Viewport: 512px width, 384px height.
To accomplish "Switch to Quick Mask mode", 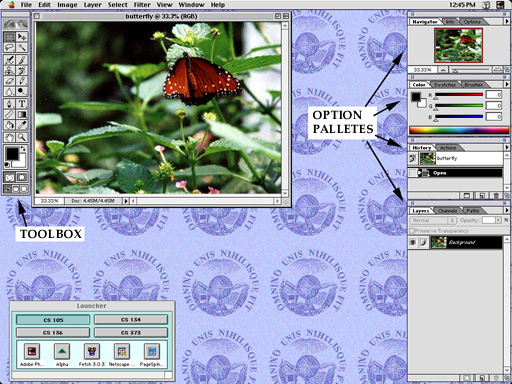I will point(22,178).
